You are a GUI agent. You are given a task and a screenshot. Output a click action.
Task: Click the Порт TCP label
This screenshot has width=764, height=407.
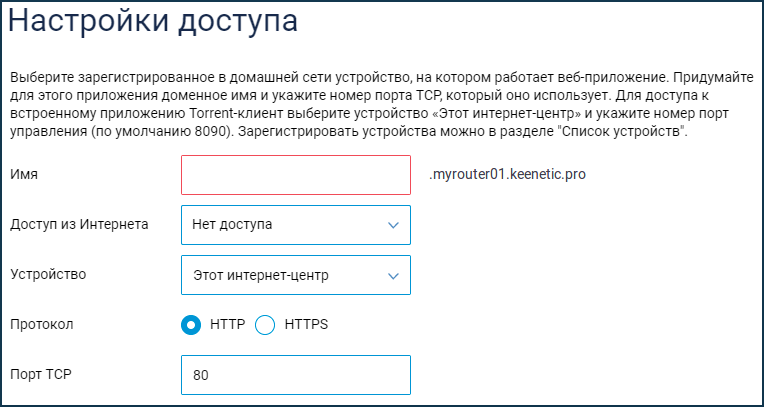tap(41, 374)
